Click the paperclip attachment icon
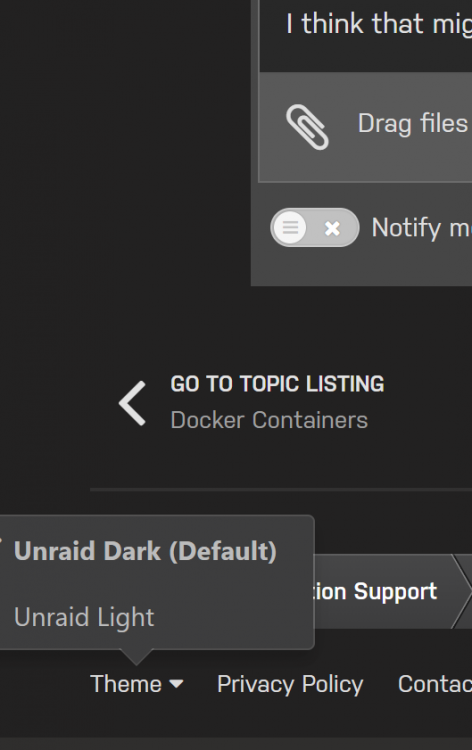The image size is (472, 750). click(307, 127)
